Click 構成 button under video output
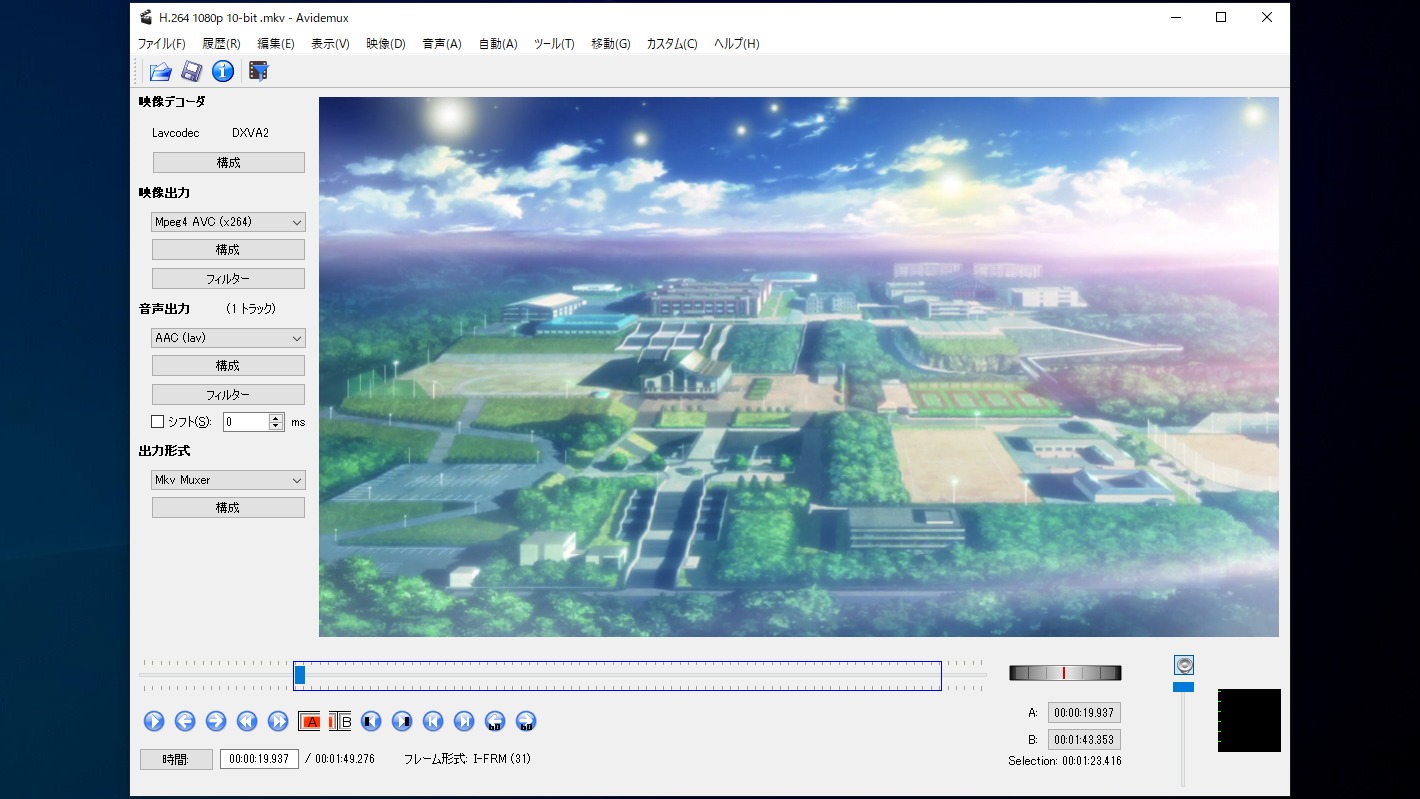This screenshot has width=1420, height=799. [x=228, y=250]
